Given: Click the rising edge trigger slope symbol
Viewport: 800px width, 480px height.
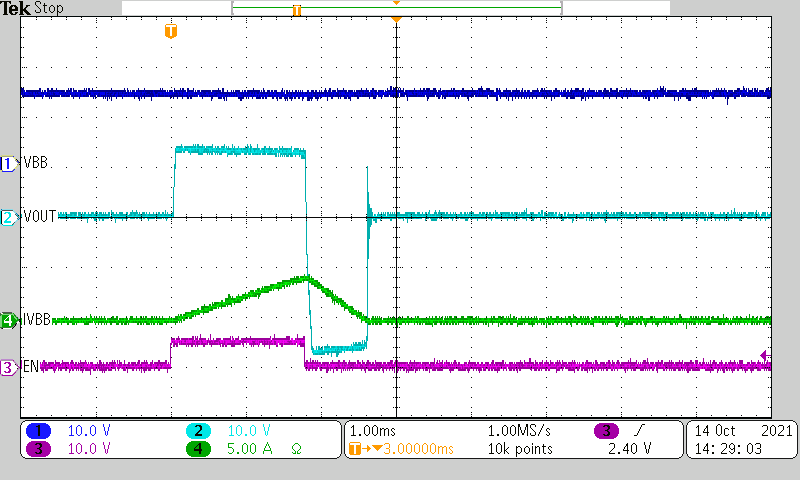Looking at the screenshot, I should click(x=639, y=431).
